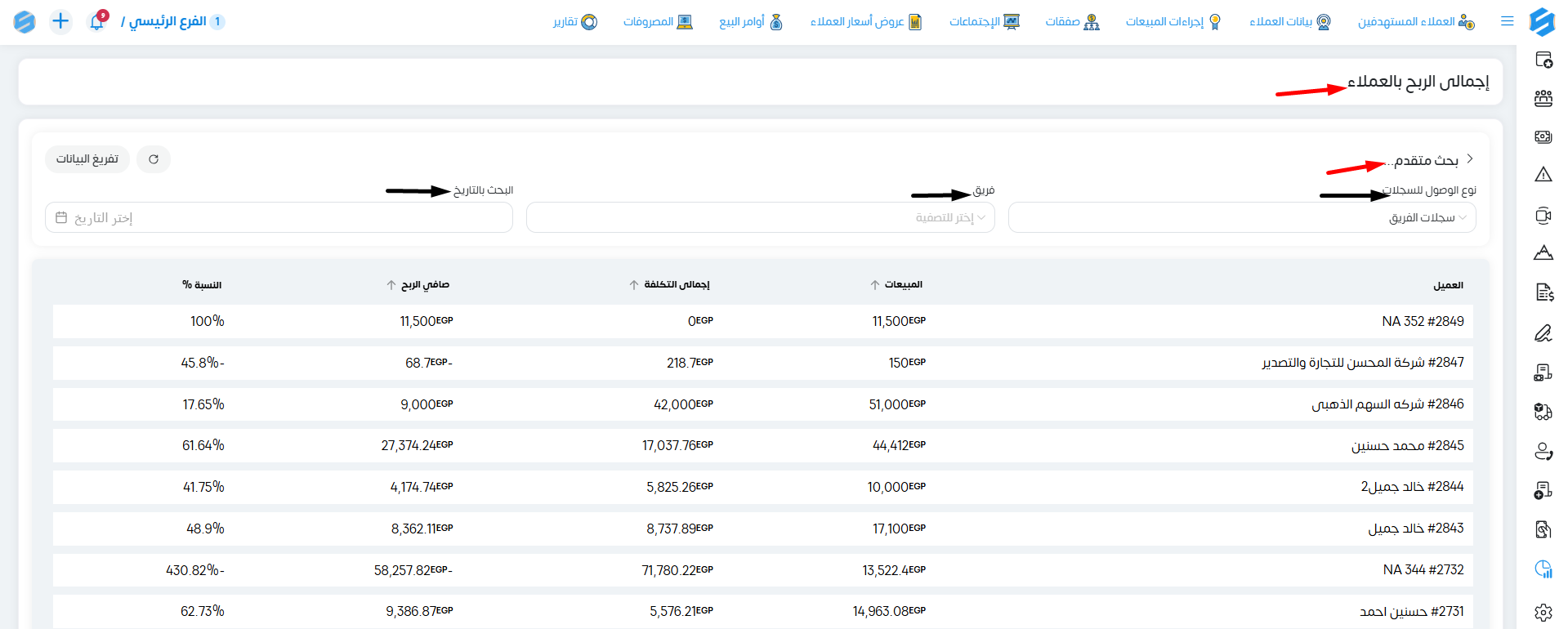The image size is (1568, 629).
Task: Open the boxes inventory sidebar icon
Action: point(1543,412)
